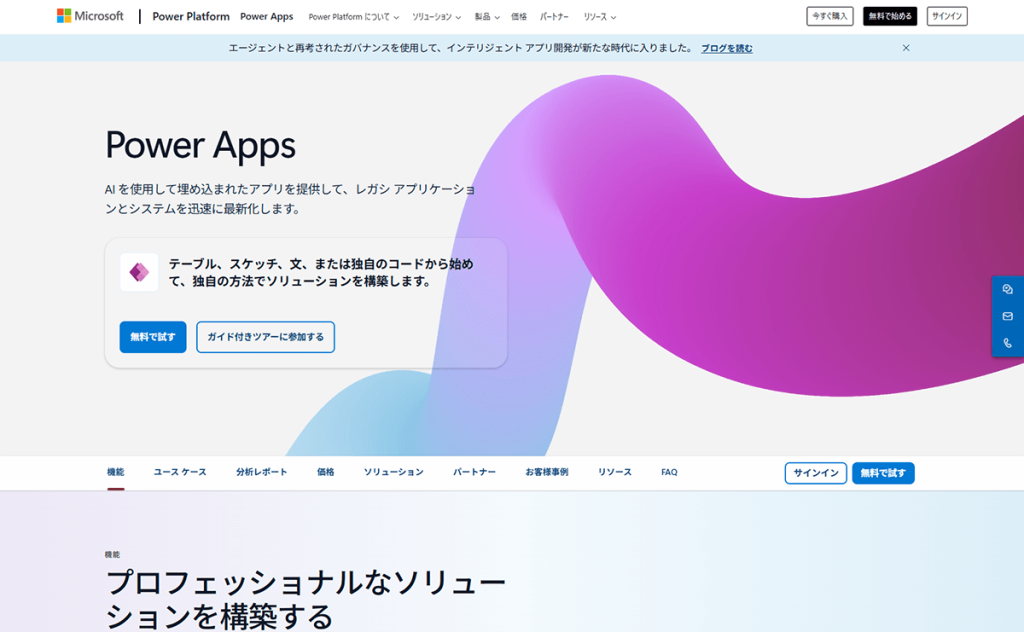Click the Power Apps hero heading

(200, 145)
